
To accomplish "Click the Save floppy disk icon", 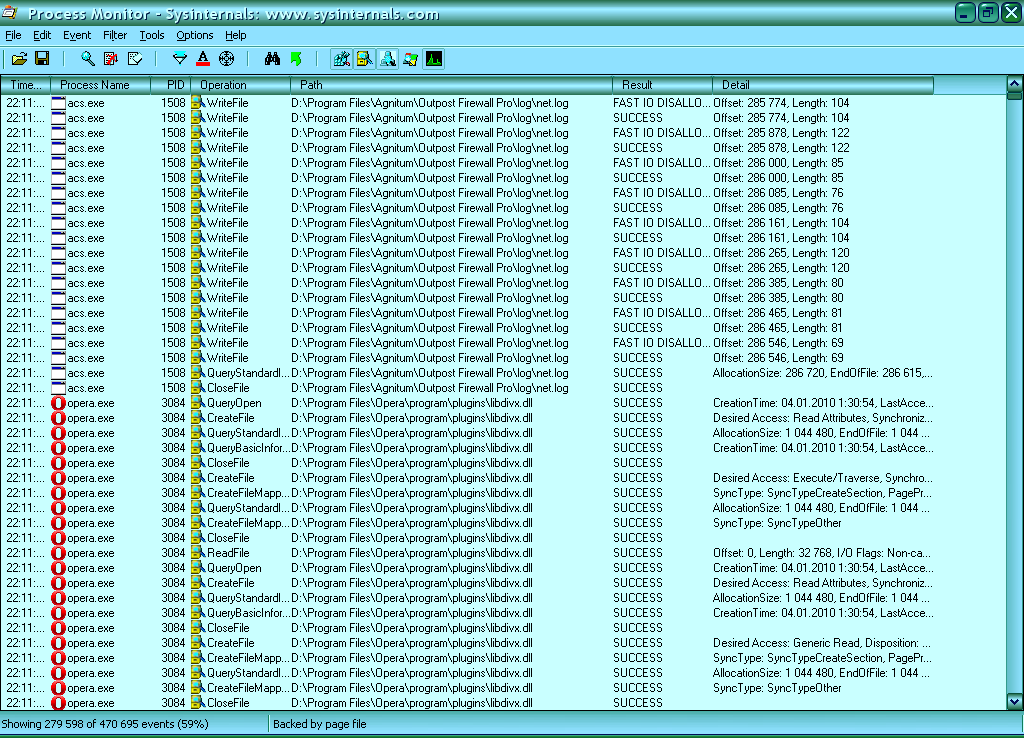I will click(42, 59).
